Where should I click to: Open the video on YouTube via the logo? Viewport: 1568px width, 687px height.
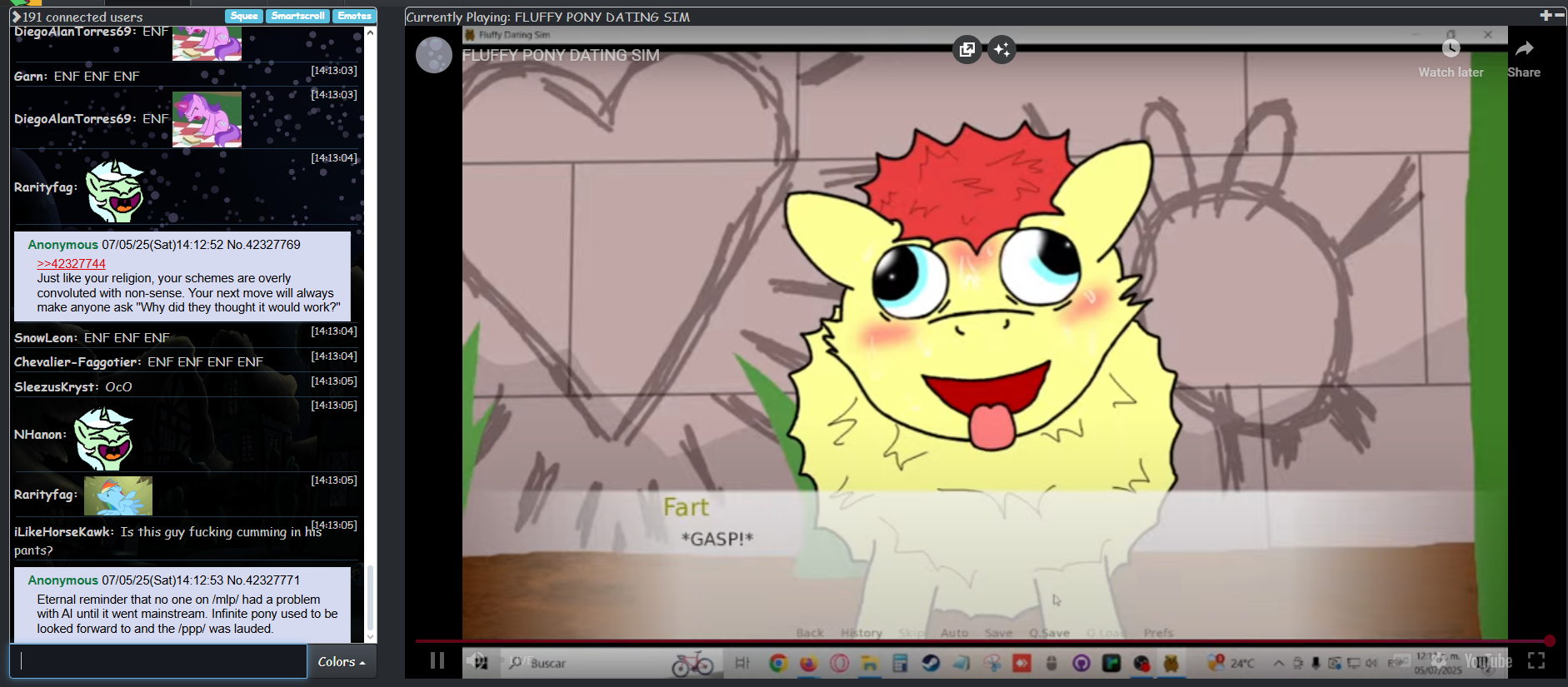[1488, 661]
